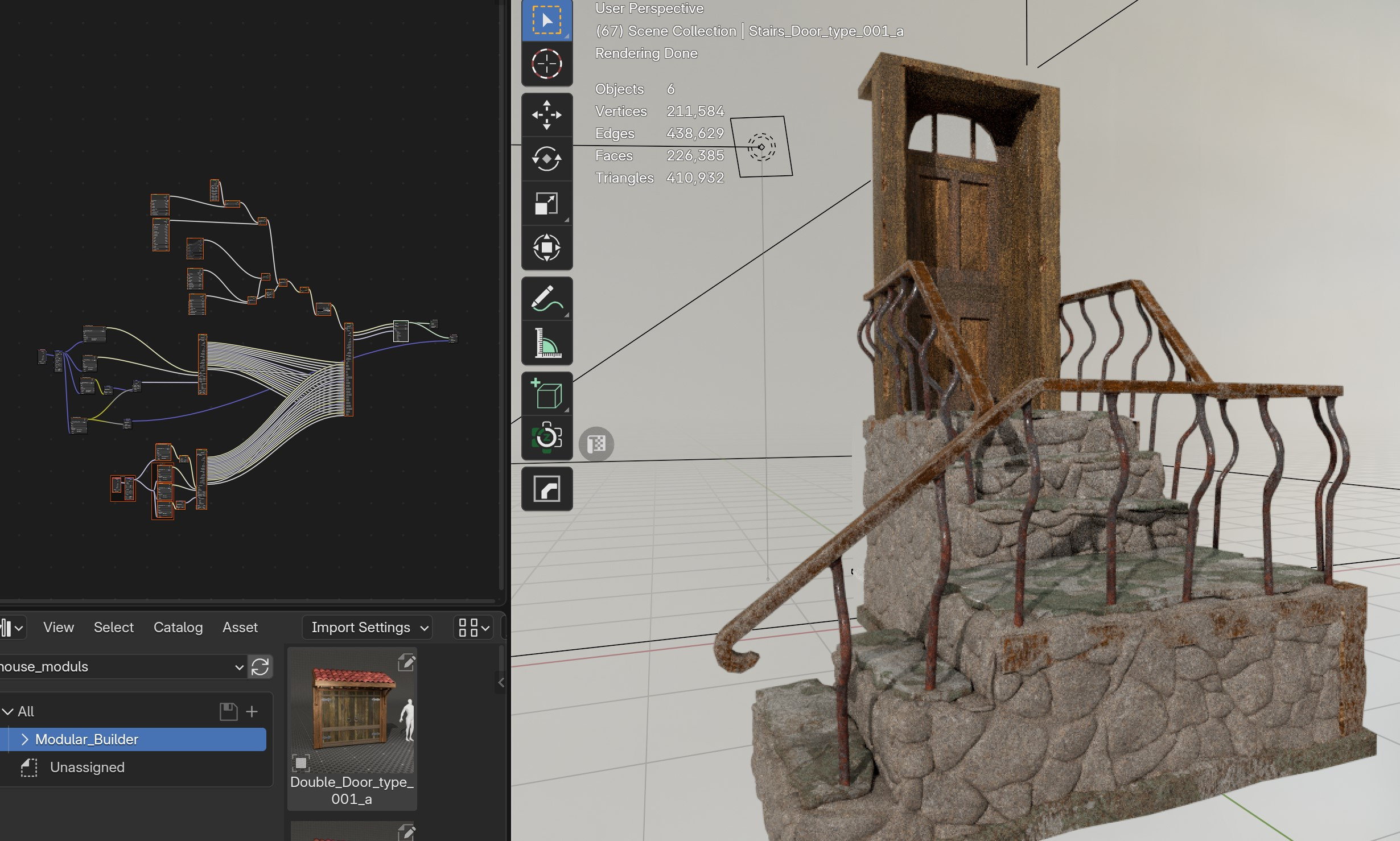Collapse the All catalog tree

(8, 711)
